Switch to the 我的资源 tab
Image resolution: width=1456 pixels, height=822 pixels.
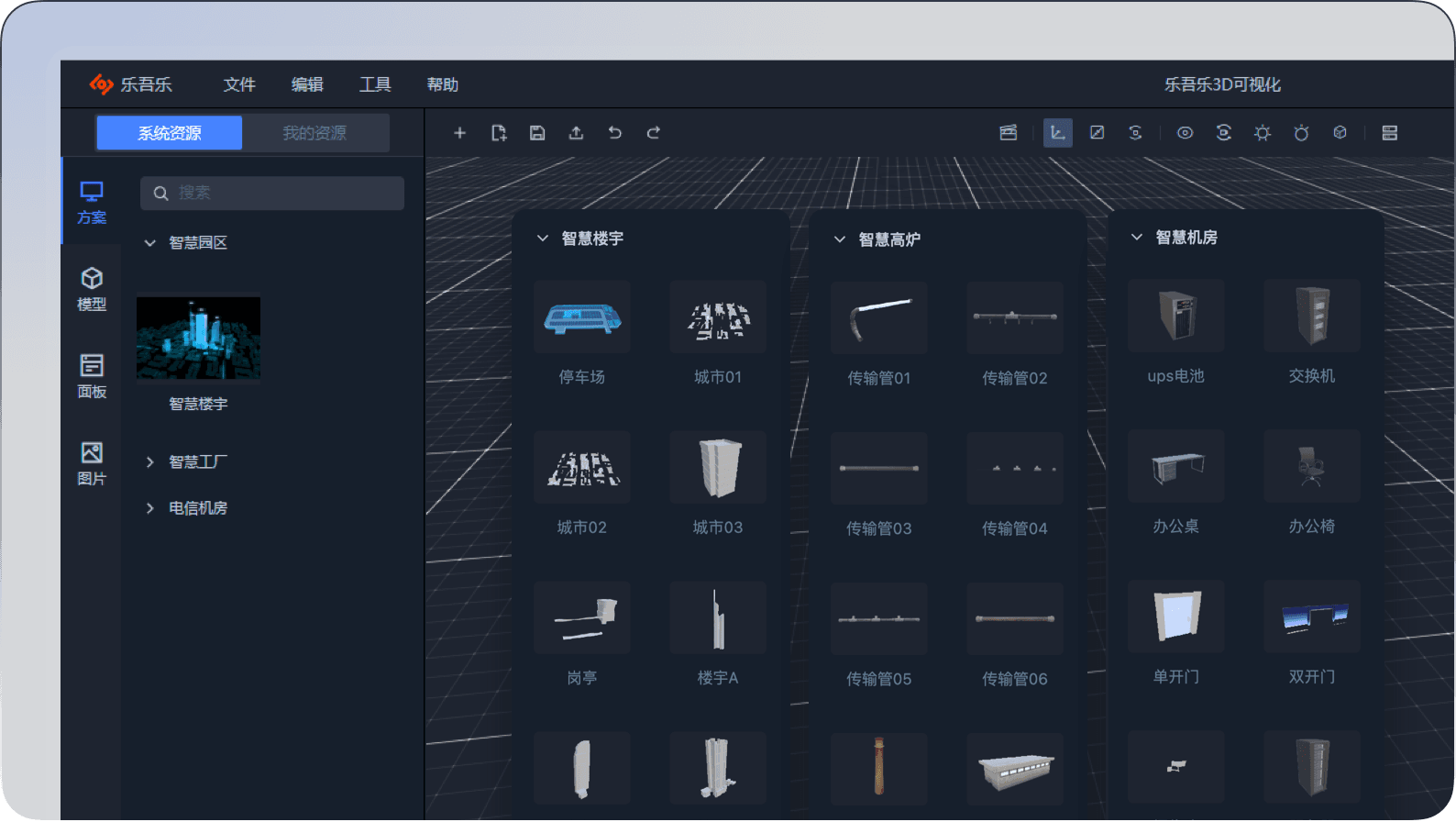(314, 133)
